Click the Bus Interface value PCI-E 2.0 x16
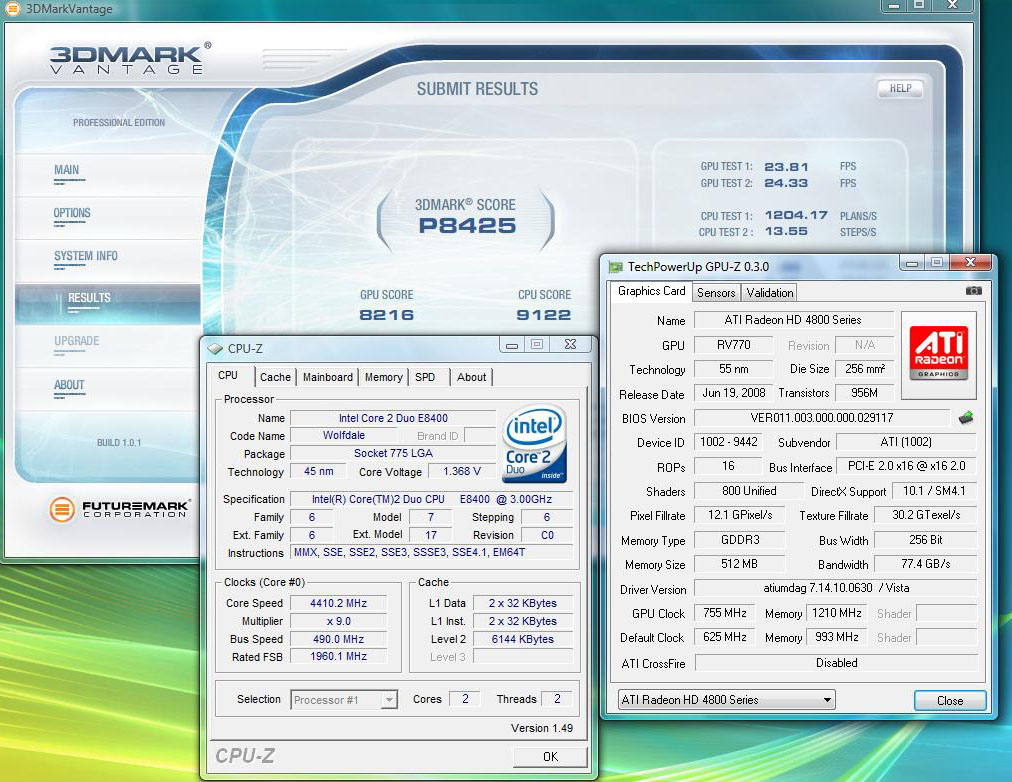The width and height of the screenshot is (1012, 782). click(x=906, y=466)
